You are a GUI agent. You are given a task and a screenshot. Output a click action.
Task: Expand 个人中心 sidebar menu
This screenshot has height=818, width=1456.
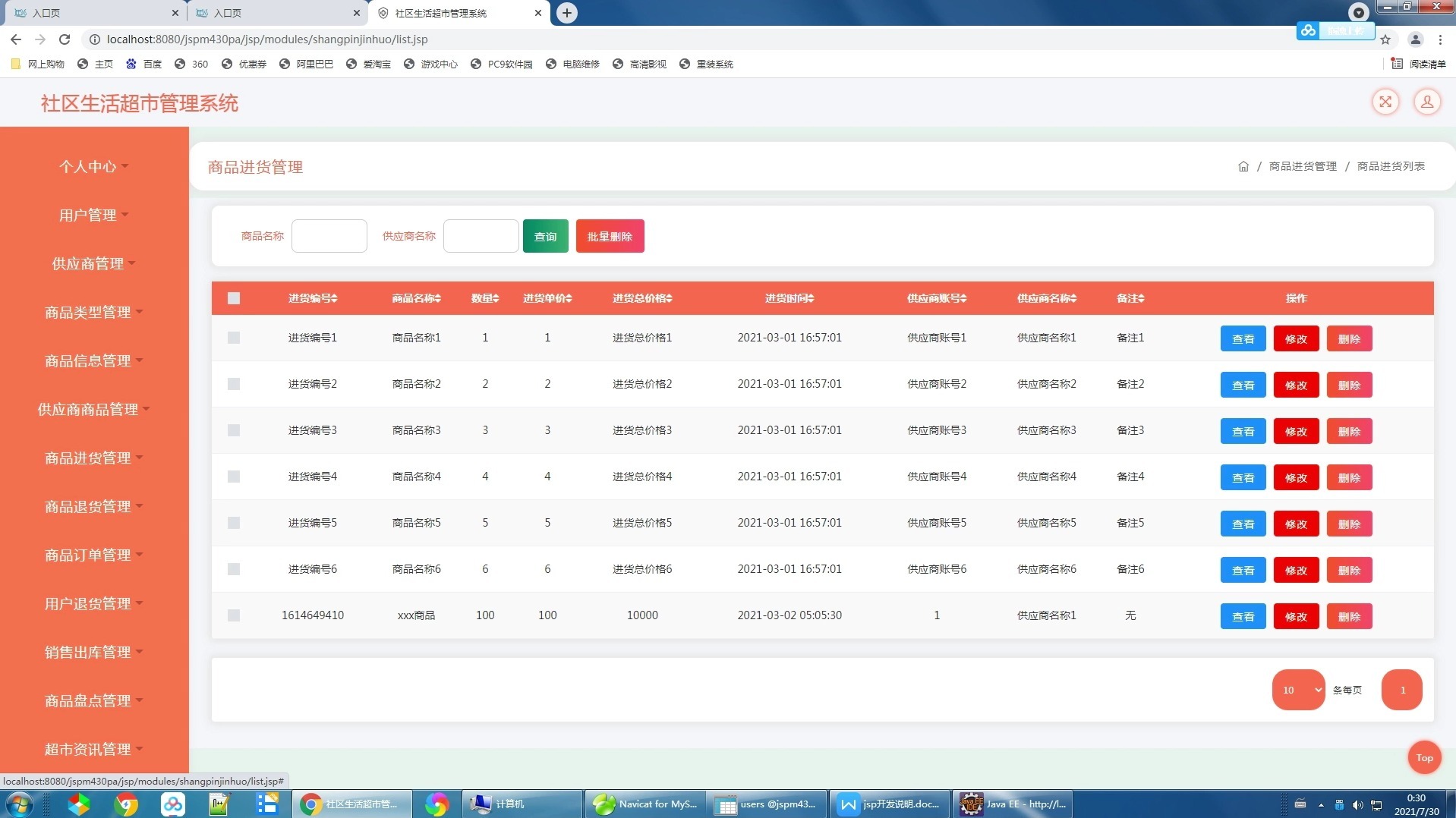coord(93,166)
